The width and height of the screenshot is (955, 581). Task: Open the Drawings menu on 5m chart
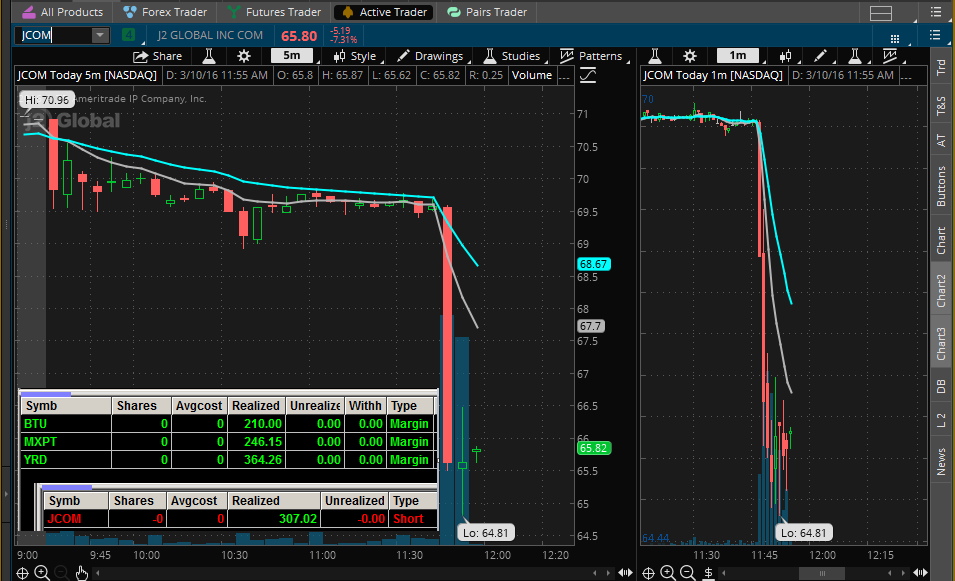click(x=430, y=56)
